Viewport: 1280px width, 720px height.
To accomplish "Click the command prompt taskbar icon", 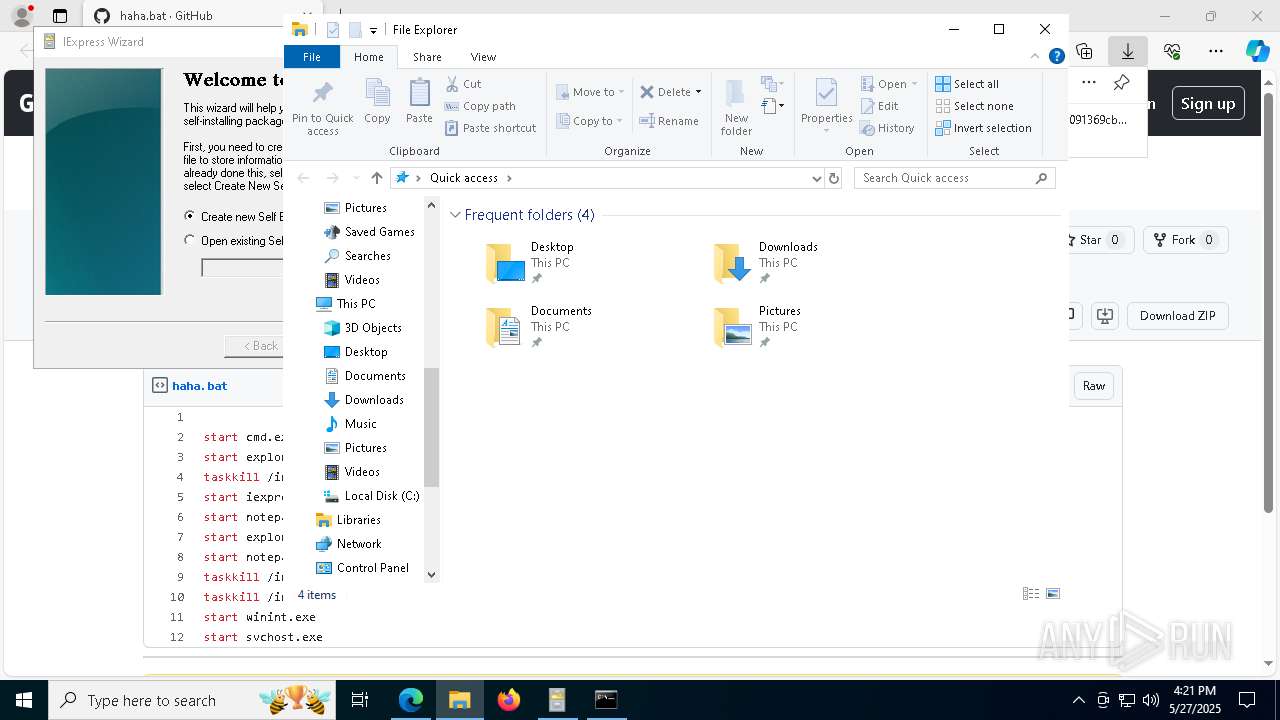I will (x=606, y=700).
